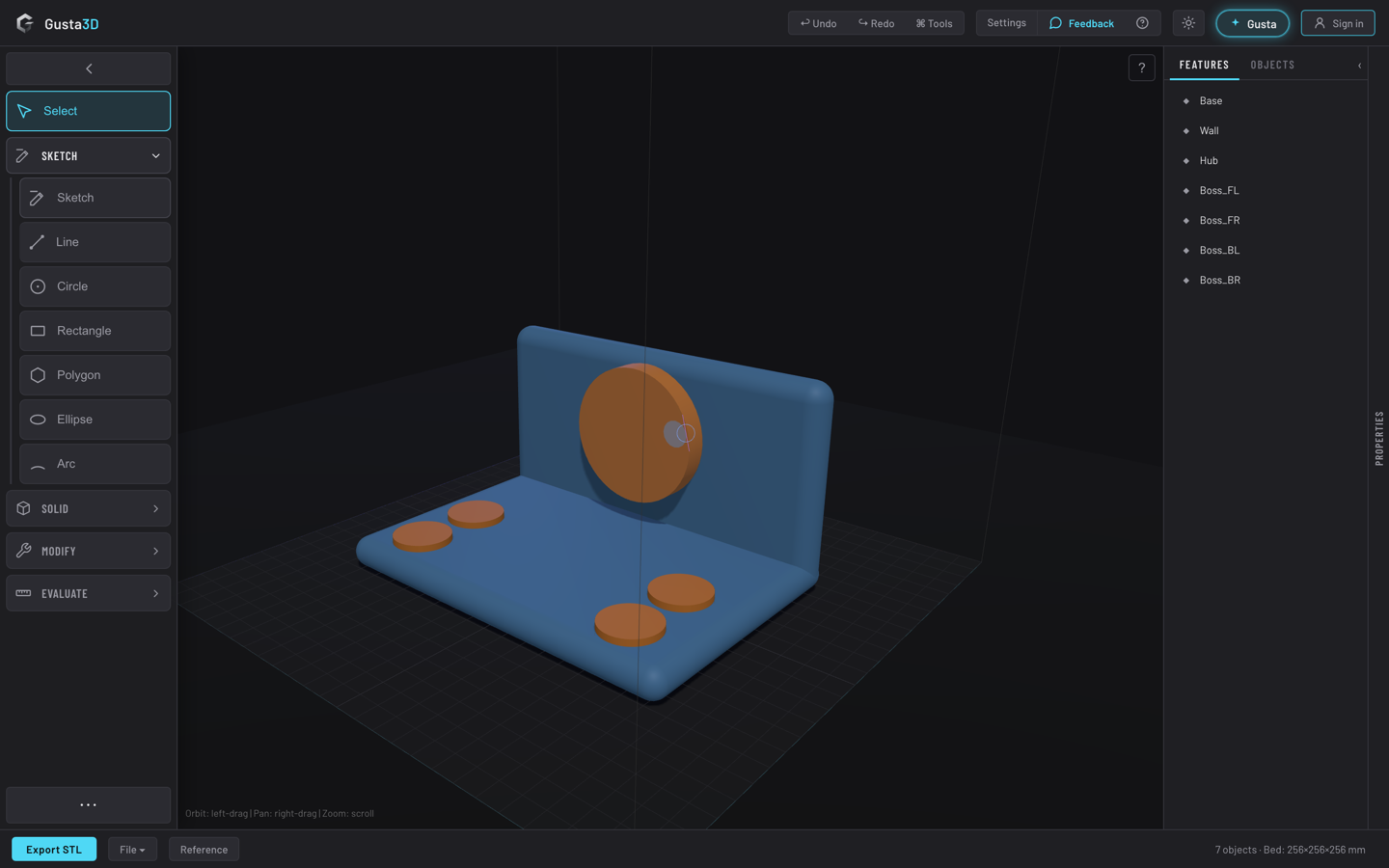Toggle the light/dark theme sun icon
Image resolution: width=1389 pixels, height=868 pixels.
click(1188, 23)
